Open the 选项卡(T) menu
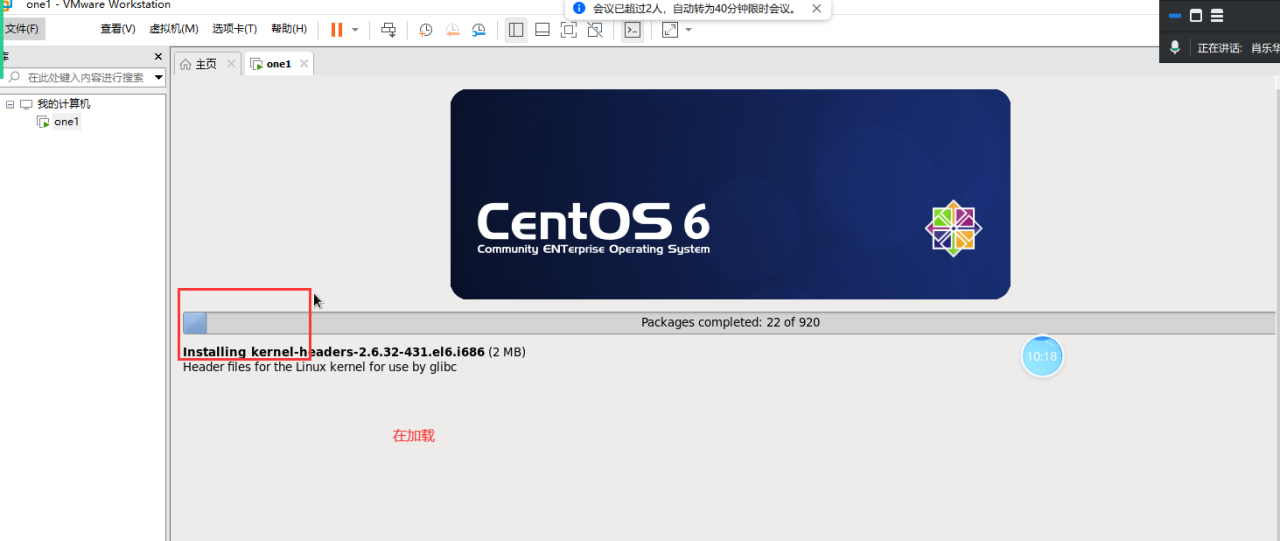 click(x=234, y=29)
